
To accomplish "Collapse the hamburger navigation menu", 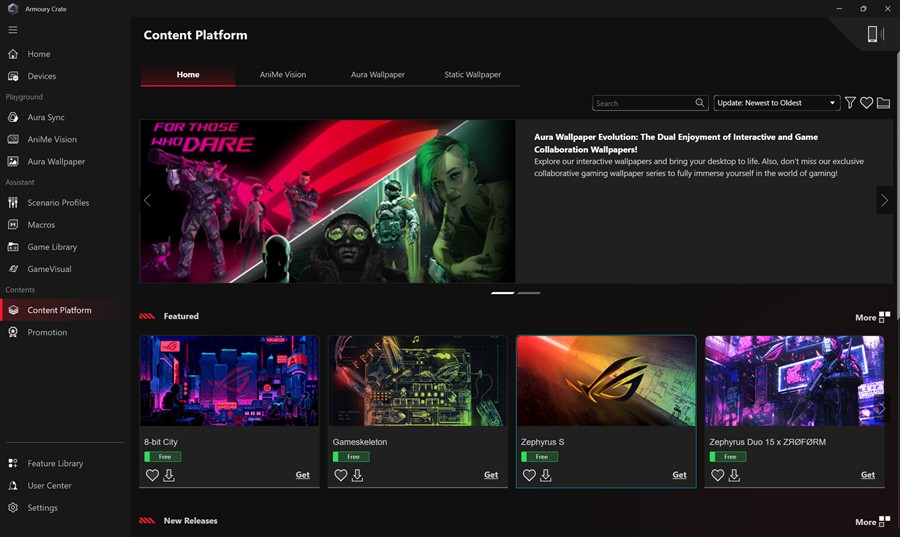I will click(x=13, y=30).
